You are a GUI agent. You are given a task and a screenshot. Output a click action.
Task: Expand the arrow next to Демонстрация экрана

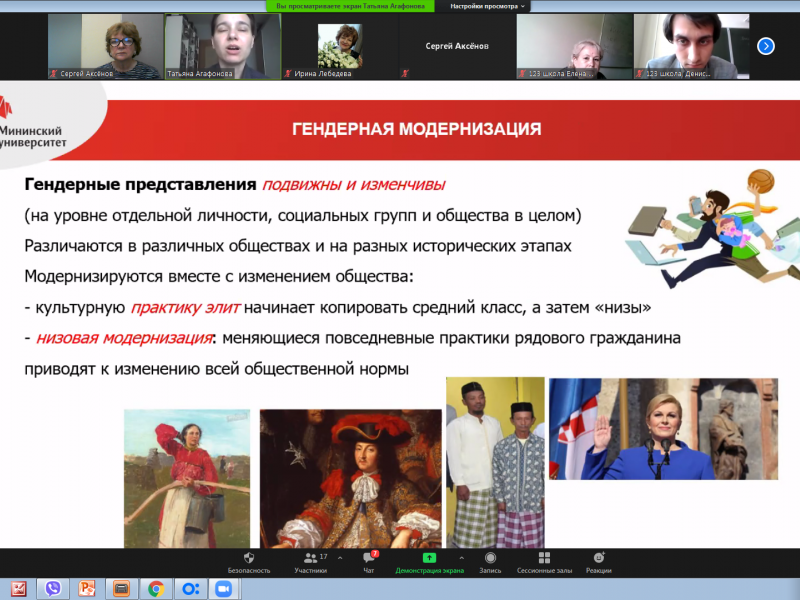click(461, 557)
